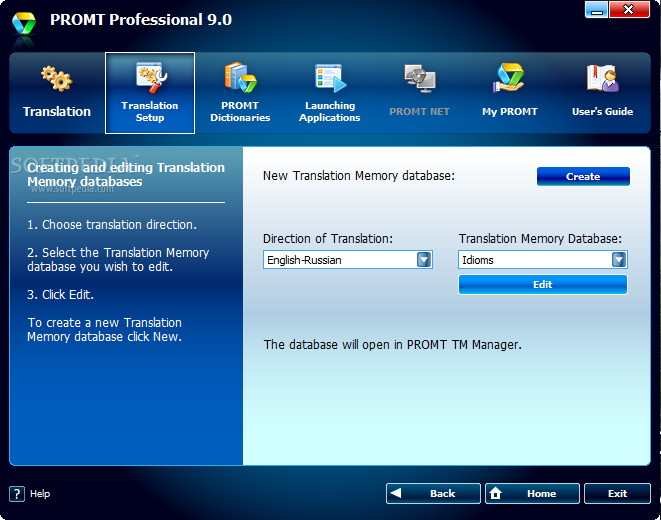Click the "Direction of Translation:" label
Image resolution: width=661 pixels, height=520 pixels.
[328, 239]
